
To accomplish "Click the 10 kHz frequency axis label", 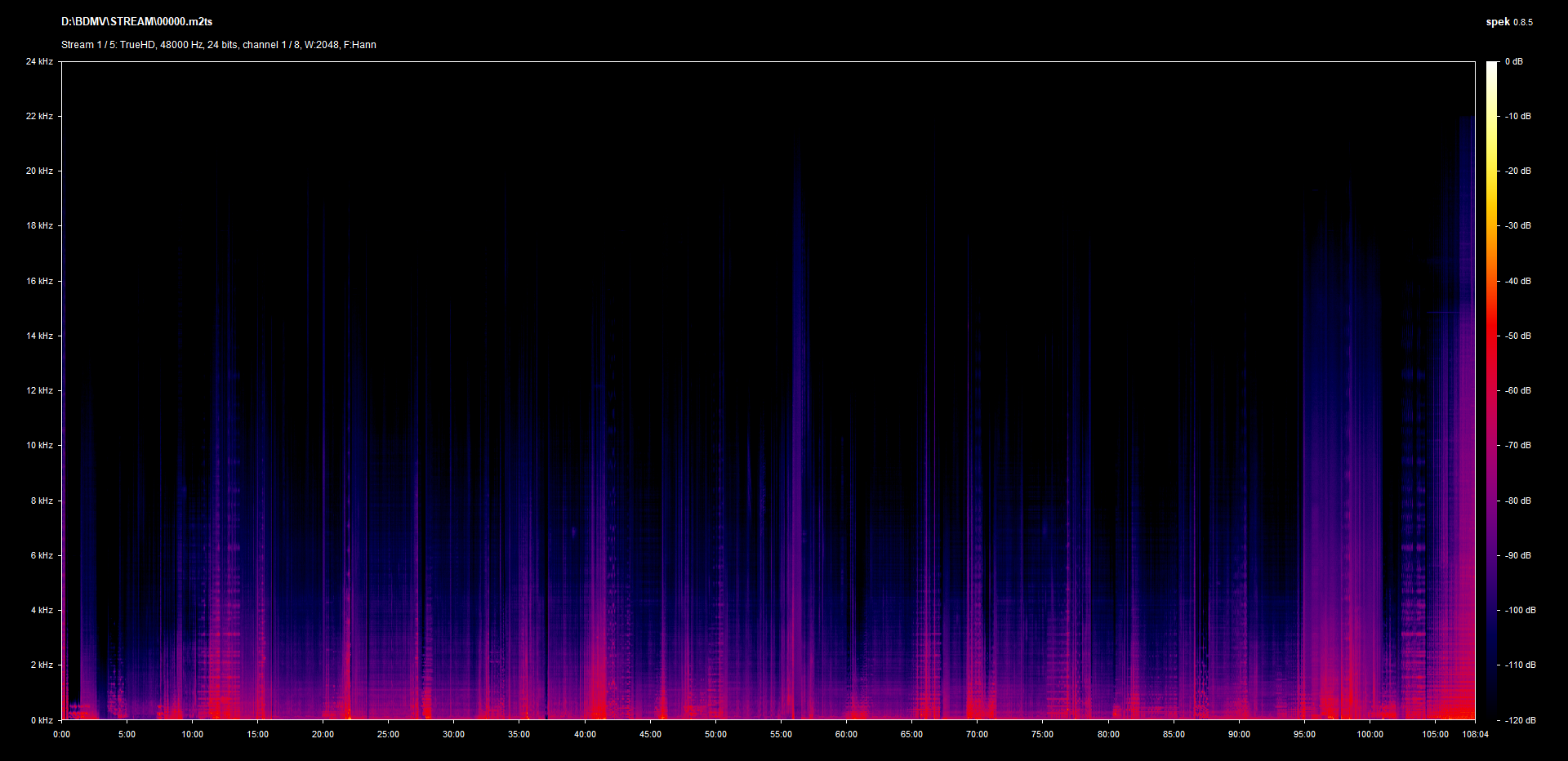I will (39, 445).
